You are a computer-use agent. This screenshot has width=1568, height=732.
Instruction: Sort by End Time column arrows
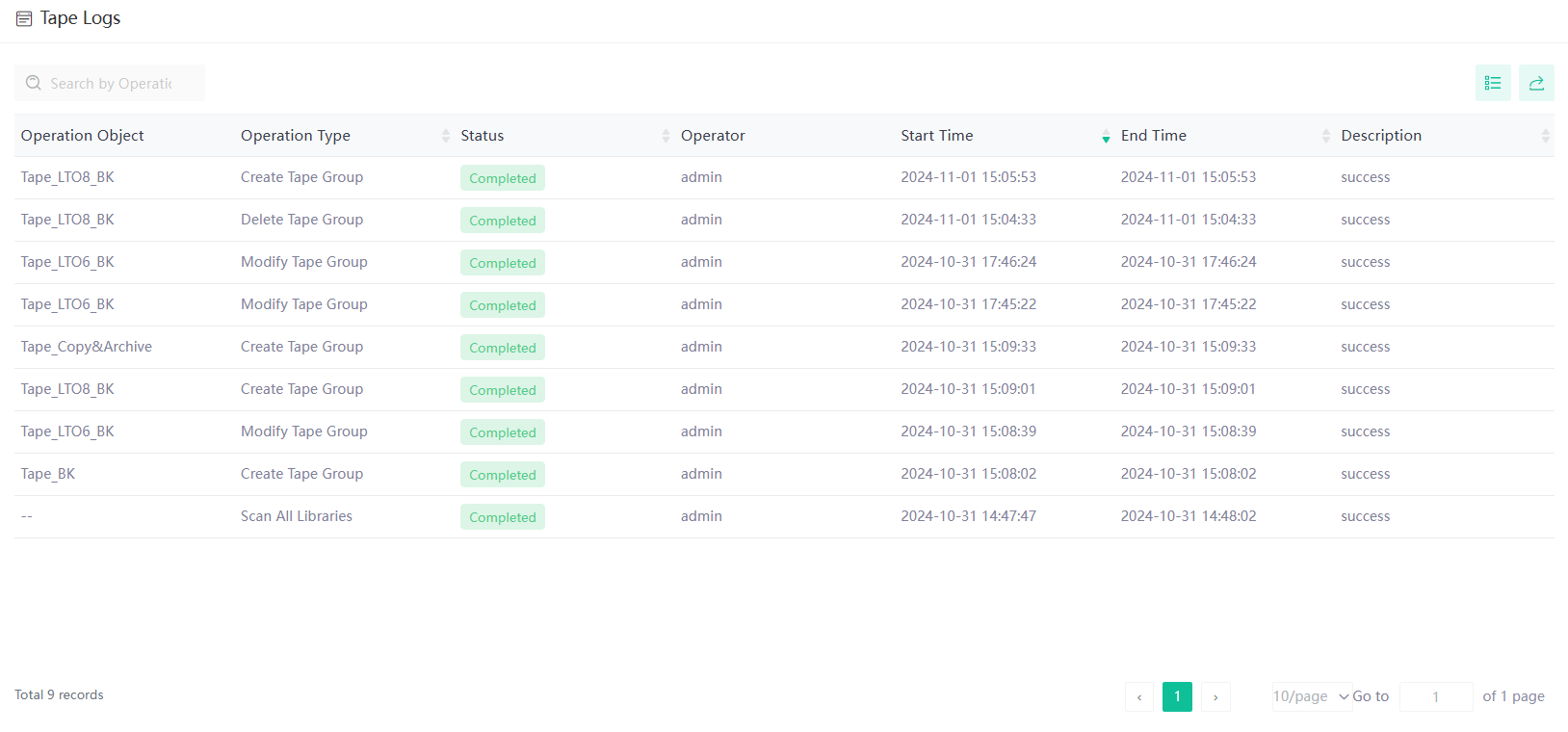[1325, 136]
